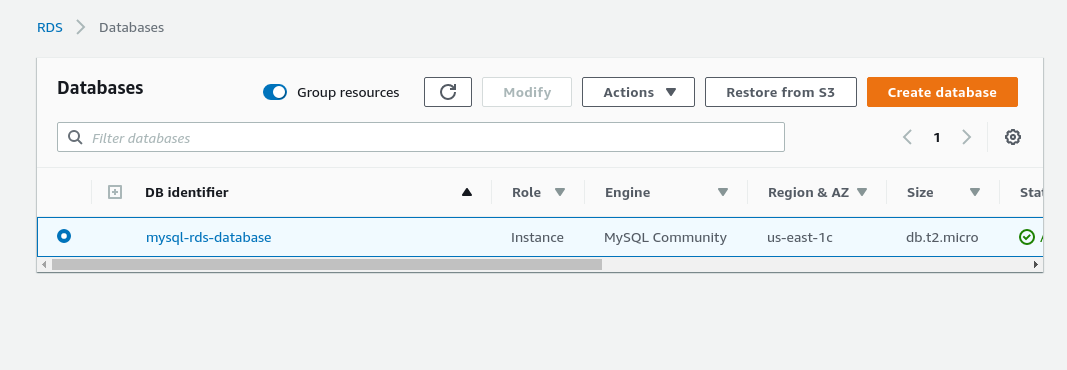This screenshot has height=370, width=1067.
Task: Open the RDS breadcrumb link
Action: point(50,28)
